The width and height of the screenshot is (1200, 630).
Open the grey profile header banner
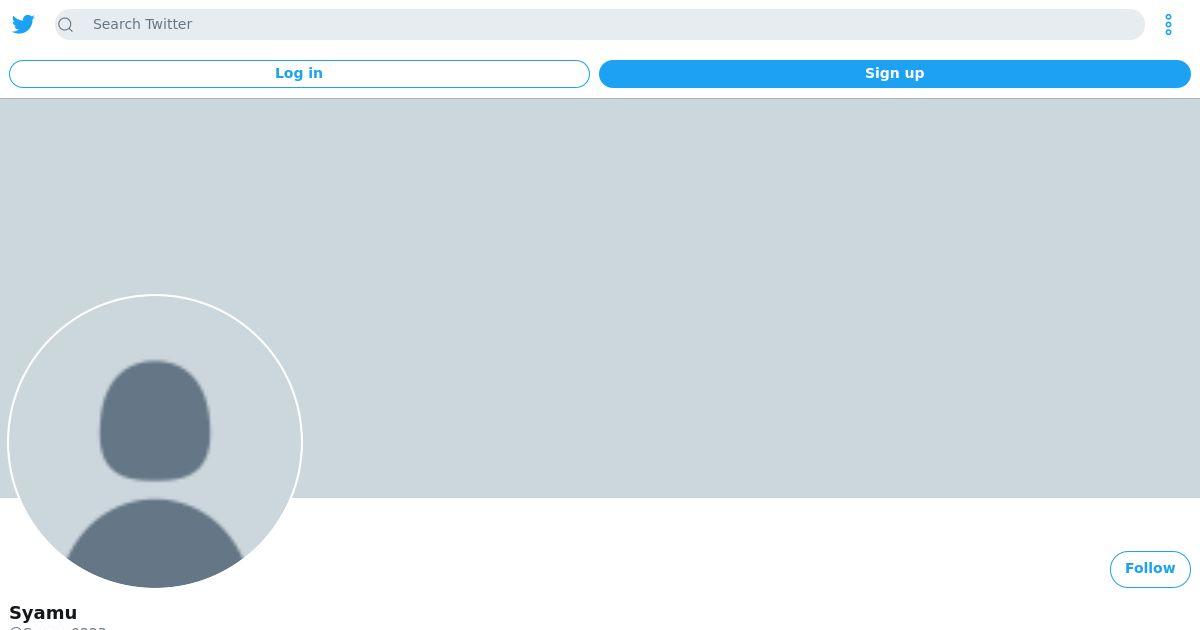600,298
